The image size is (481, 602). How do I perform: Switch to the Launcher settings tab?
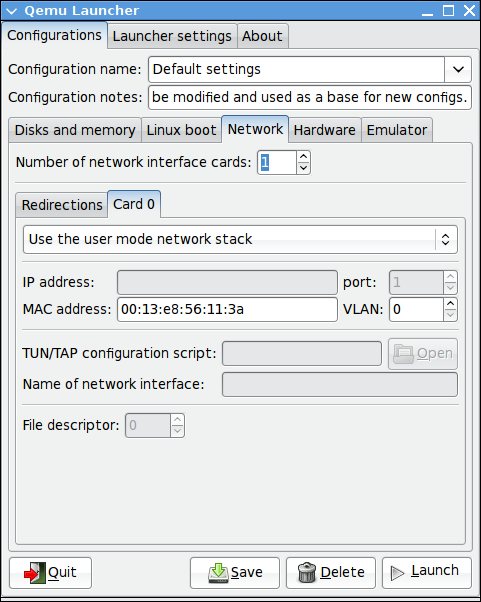(x=172, y=36)
